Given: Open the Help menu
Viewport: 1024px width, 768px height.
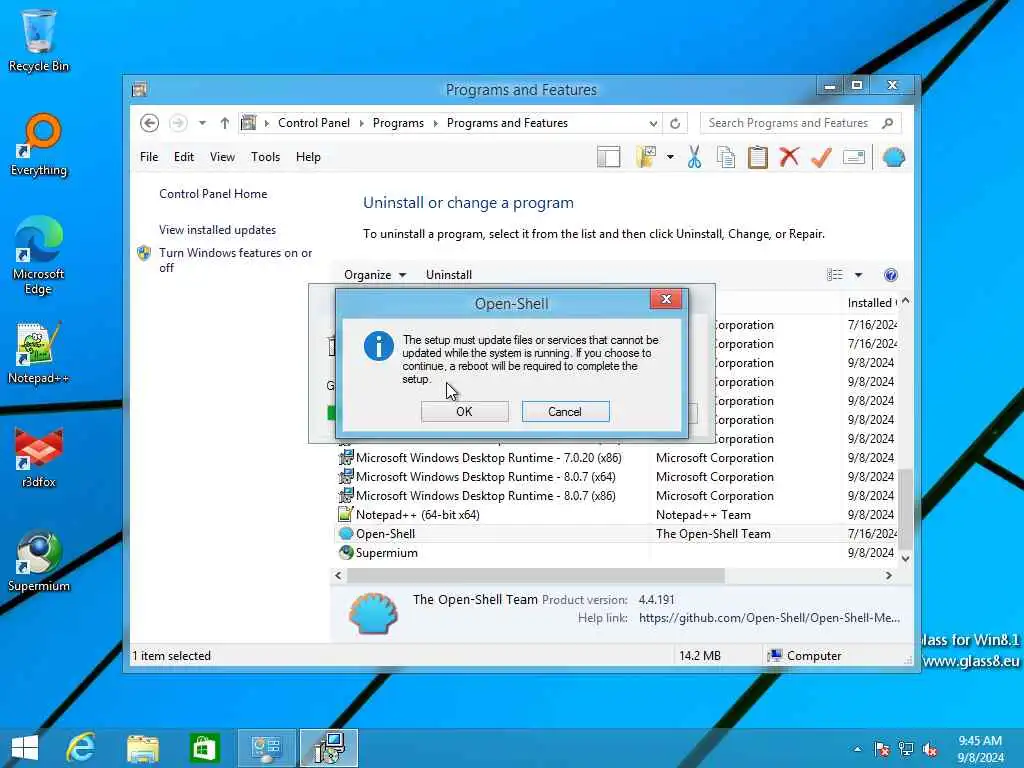Looking at the screenshot, I should pos(308,157).
